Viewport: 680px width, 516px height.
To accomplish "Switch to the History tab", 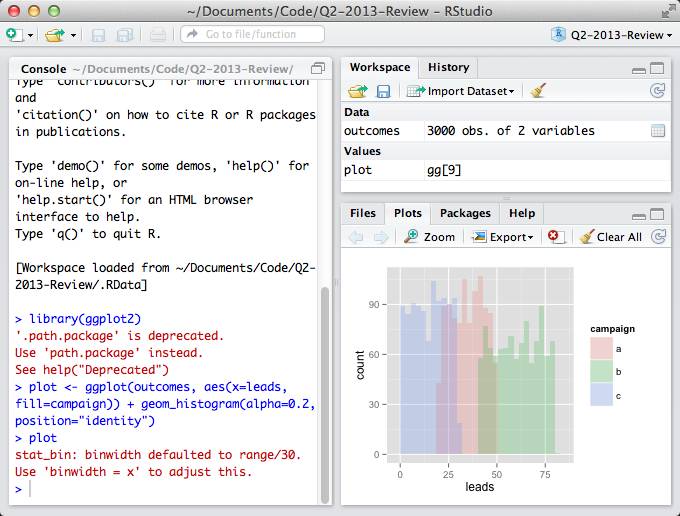I will click(448, 67).
